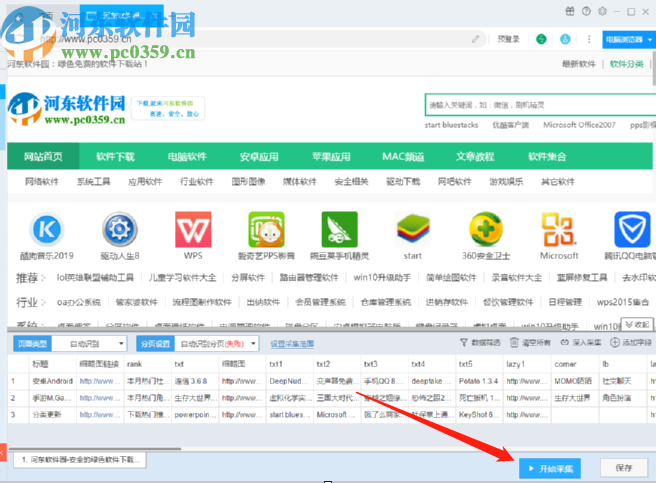This screenshot has height=483, width=656.
Task: Click the WPS app icon
Action: click(x=193, y=229)
